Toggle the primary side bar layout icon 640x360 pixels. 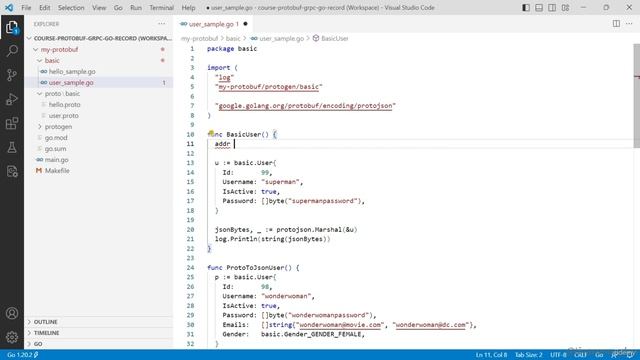pyautogui.click(x=526, y=8)
